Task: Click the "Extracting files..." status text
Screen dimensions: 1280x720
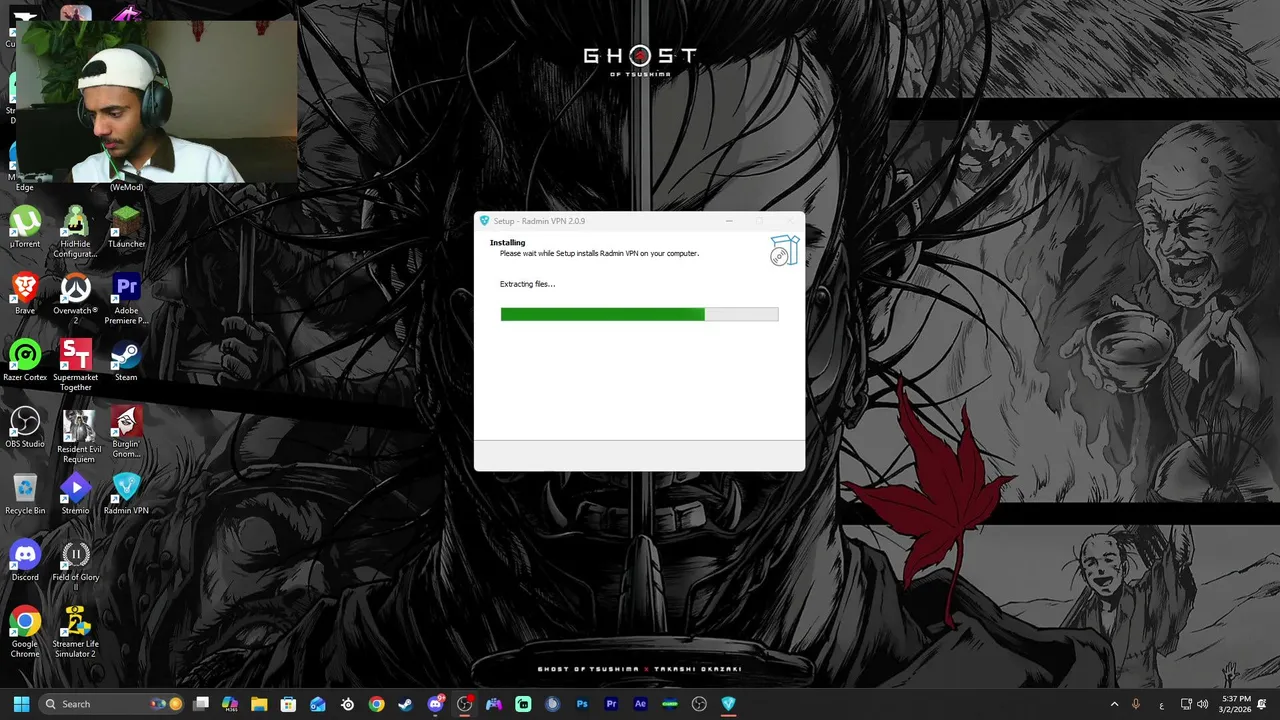Action: click(527, 284)
